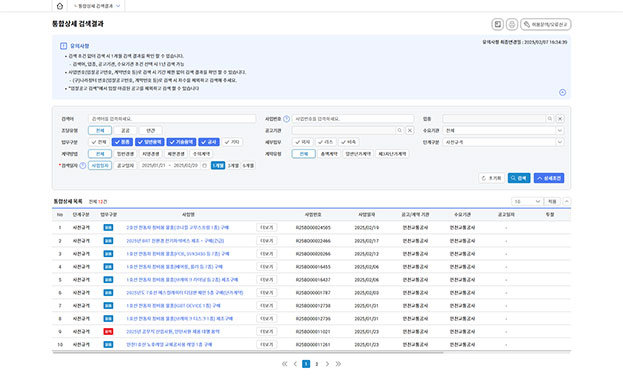Switch the date basis to 공고일자
This screenshot has width=623, height=379.
tap(125, 166)
